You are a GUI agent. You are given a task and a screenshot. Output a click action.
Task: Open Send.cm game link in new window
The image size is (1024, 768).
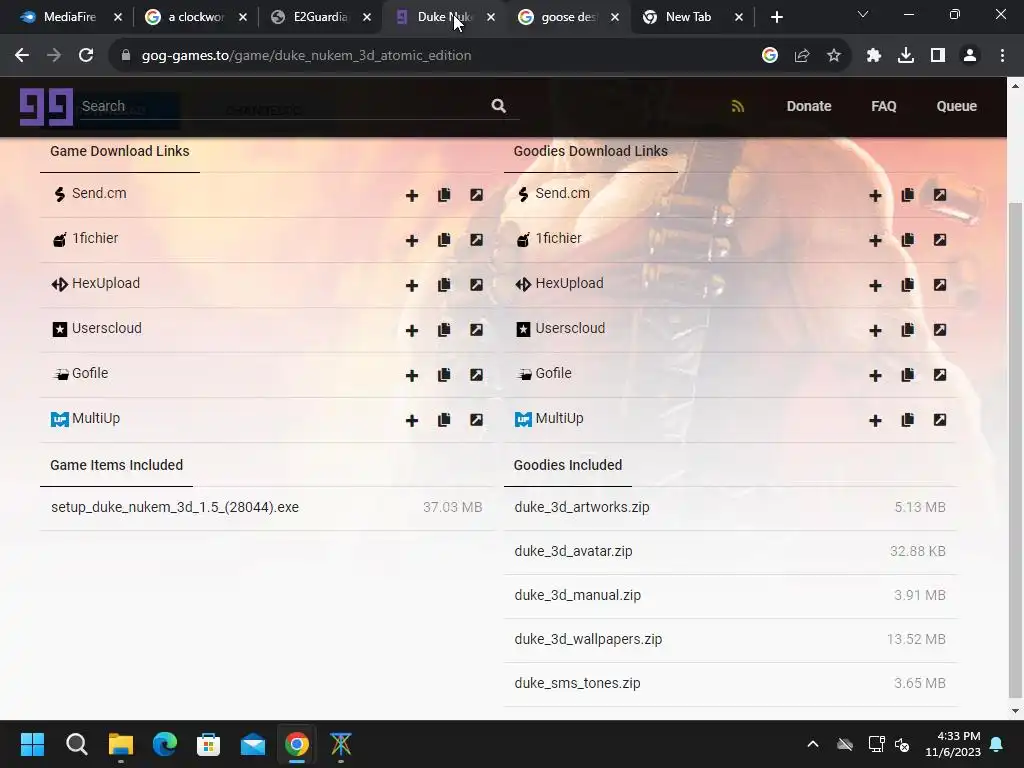click(477, 195)
